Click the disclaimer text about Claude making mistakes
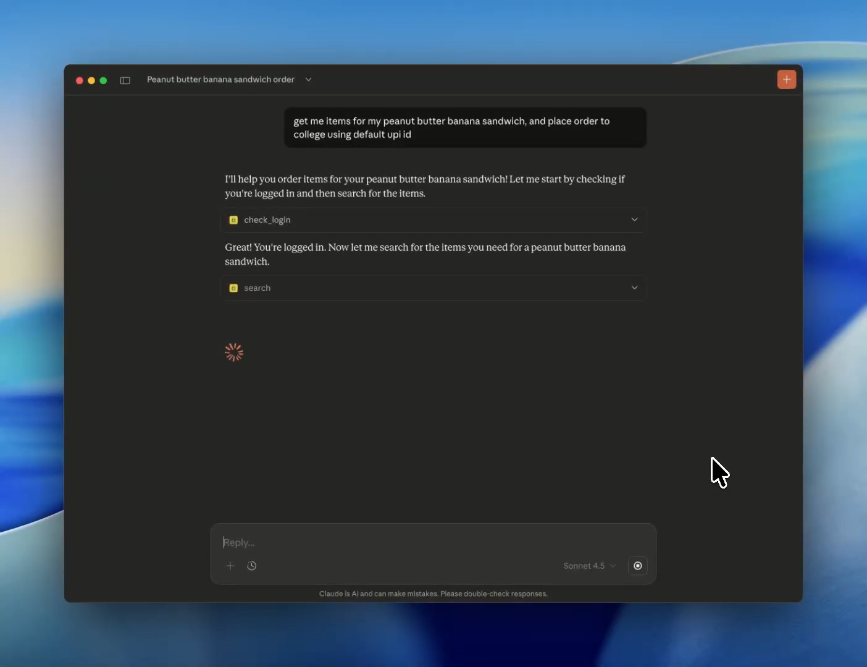The height and width of the screenshot is (667, 867). click(433, 593)
